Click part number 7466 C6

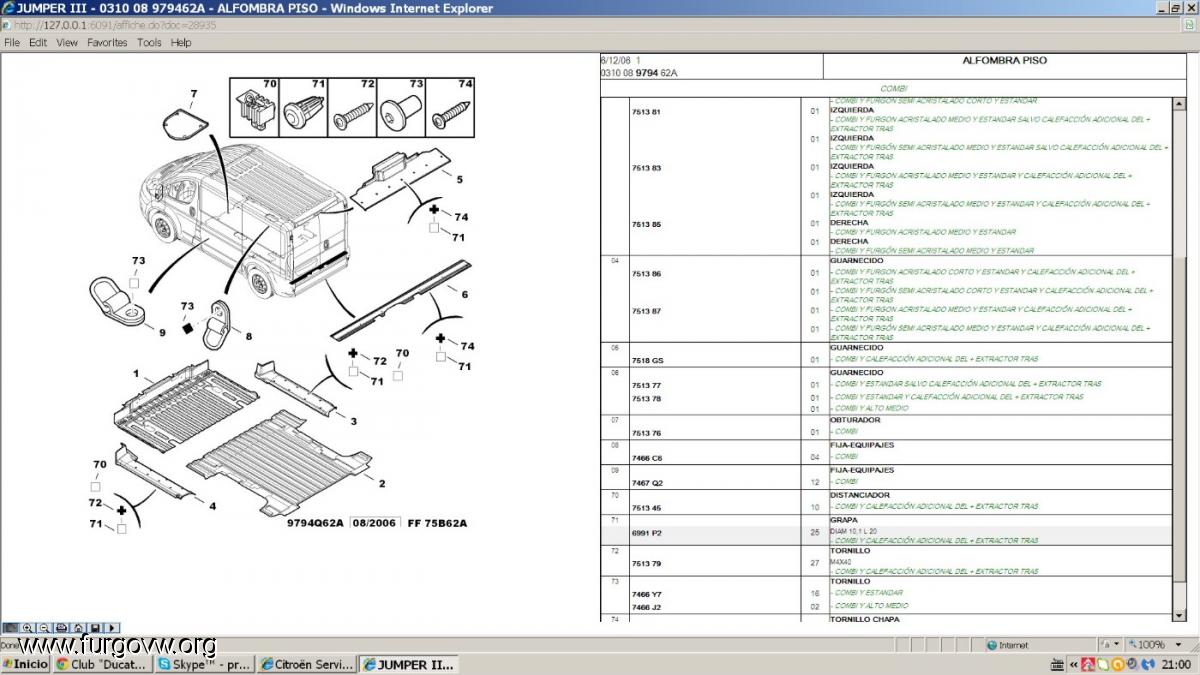click(x=647, y=457)
